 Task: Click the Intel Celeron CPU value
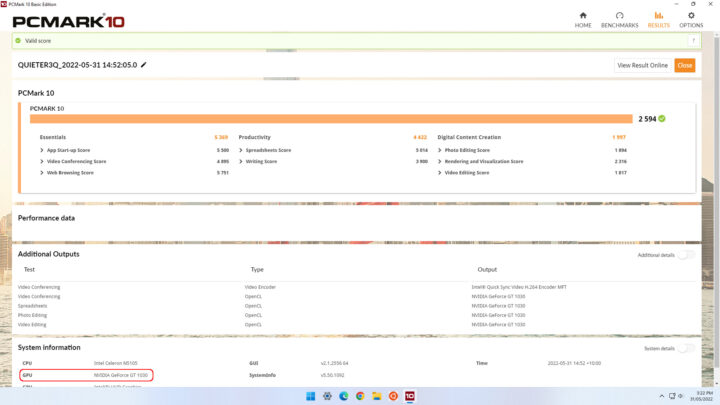point(116,363)
